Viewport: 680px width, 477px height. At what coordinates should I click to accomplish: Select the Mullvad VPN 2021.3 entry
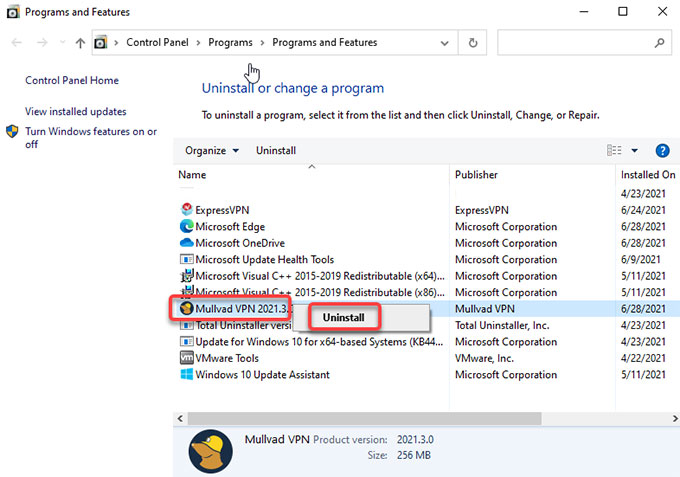[x=242, y=309]
